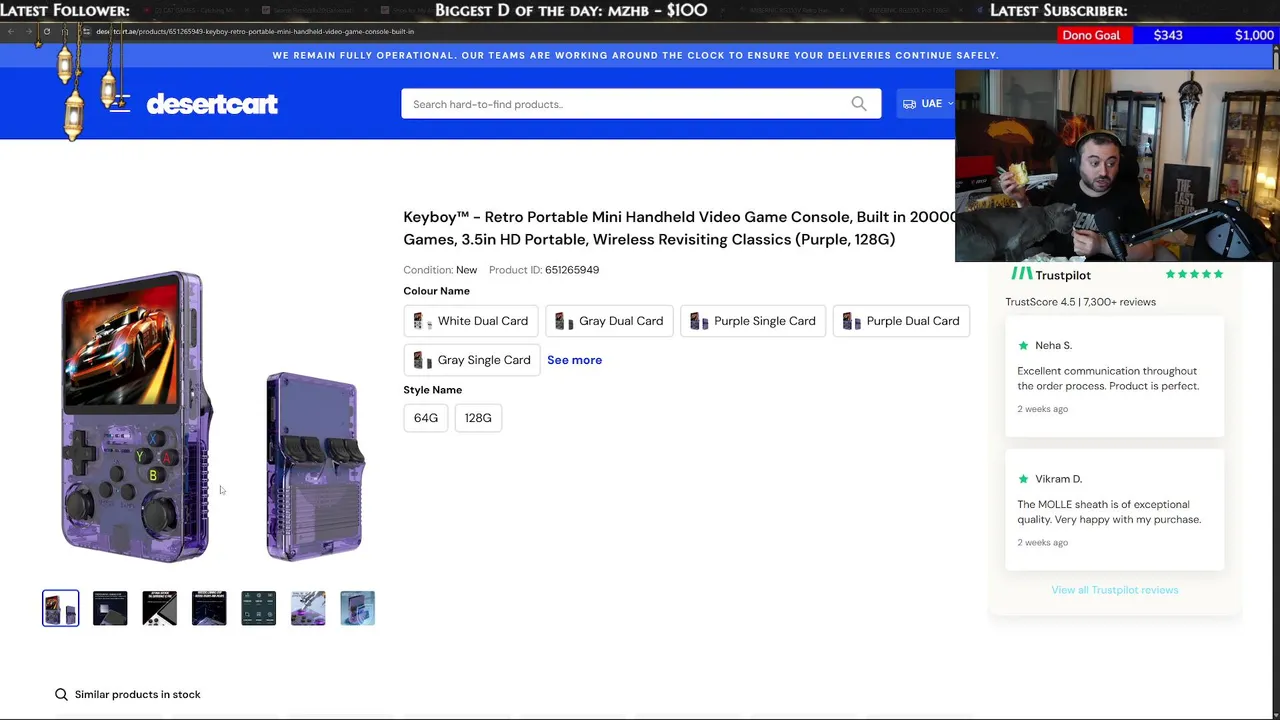Click the search magnifier icon in search bar
The width and height of the screenshot is (1280, 720).
click(x=859, y=104)
